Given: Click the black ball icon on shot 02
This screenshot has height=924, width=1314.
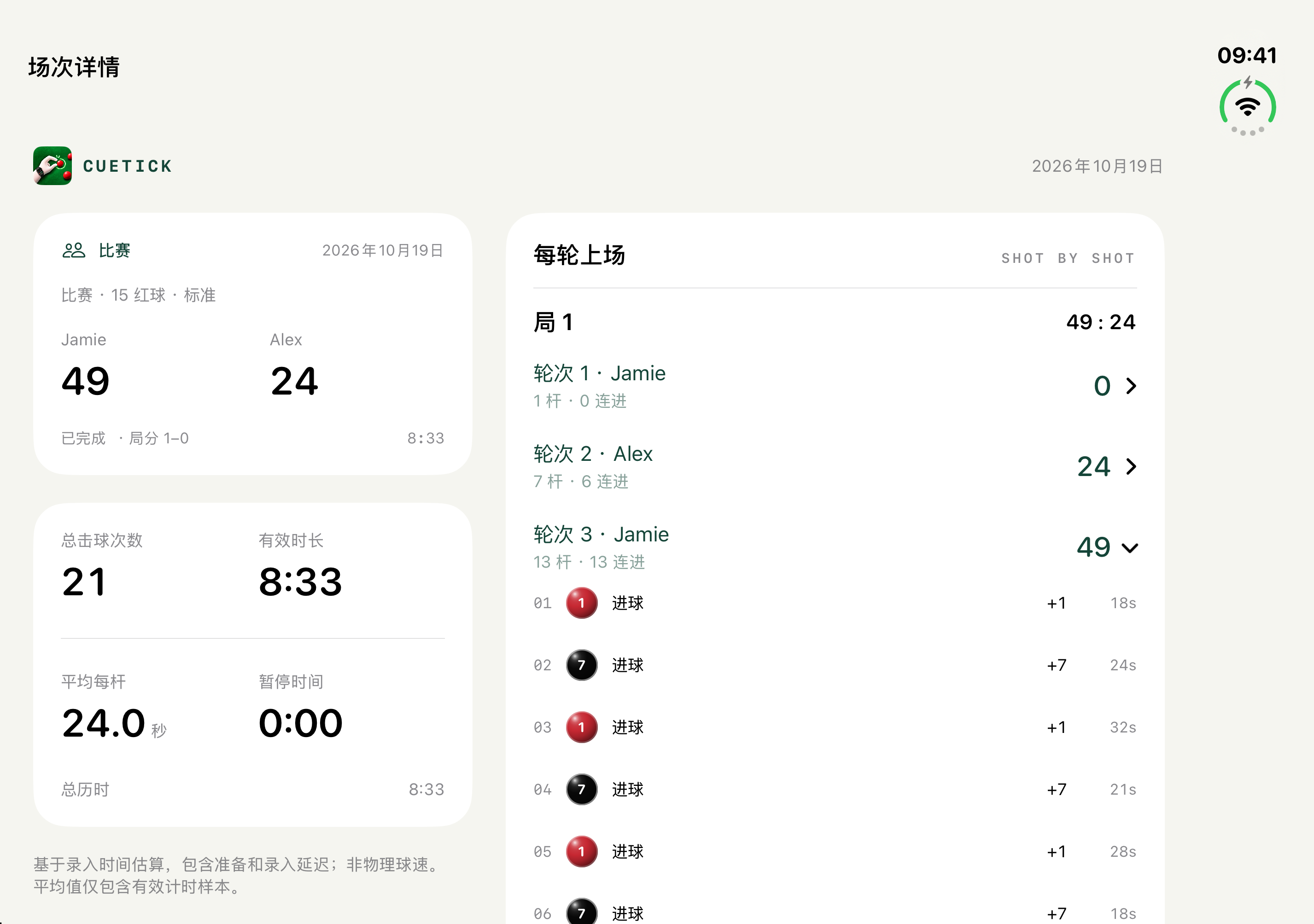Looking at the screenshot, I should pos(581,665).
